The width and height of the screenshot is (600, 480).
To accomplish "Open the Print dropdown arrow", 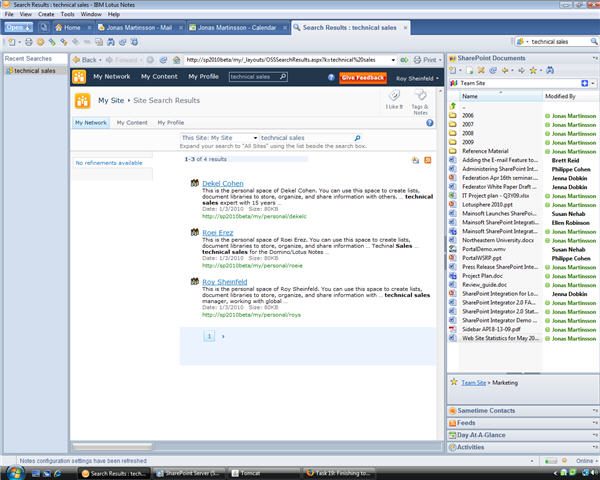I will click(x=440, y=60).
